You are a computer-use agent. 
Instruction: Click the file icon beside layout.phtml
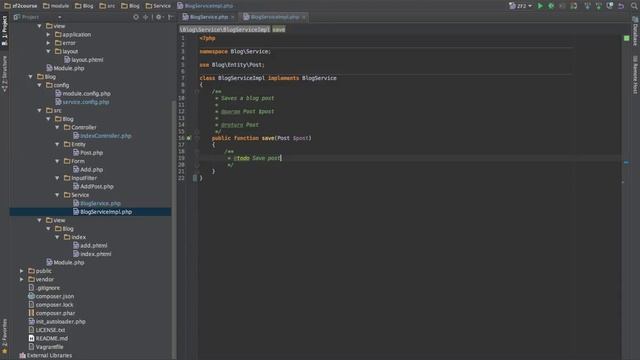[67, 60]
